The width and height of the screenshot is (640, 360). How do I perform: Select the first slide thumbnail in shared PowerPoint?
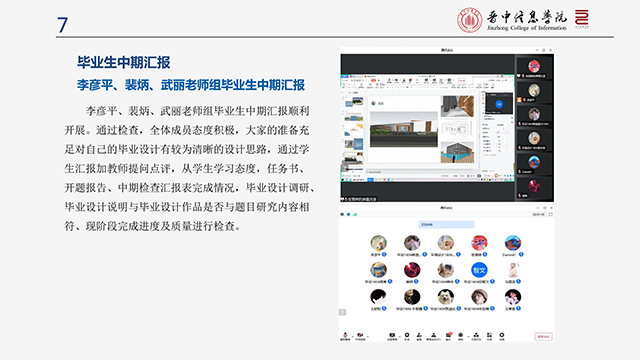(x=353, y=102)
